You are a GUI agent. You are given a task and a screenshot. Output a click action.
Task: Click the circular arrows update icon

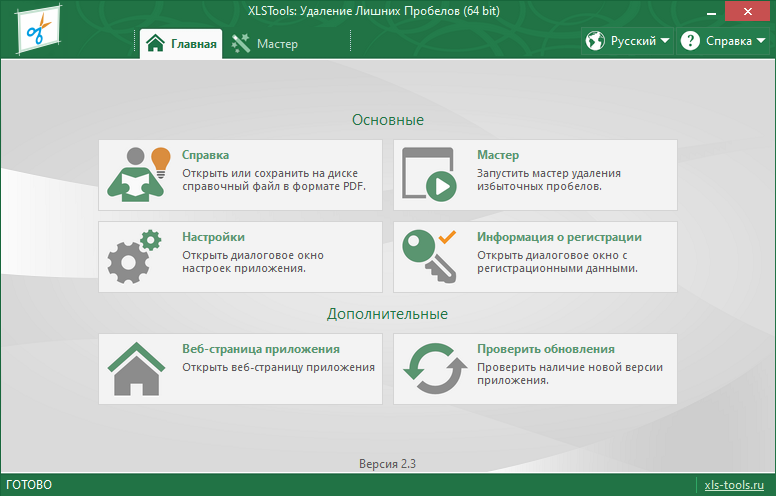[435, 369]
